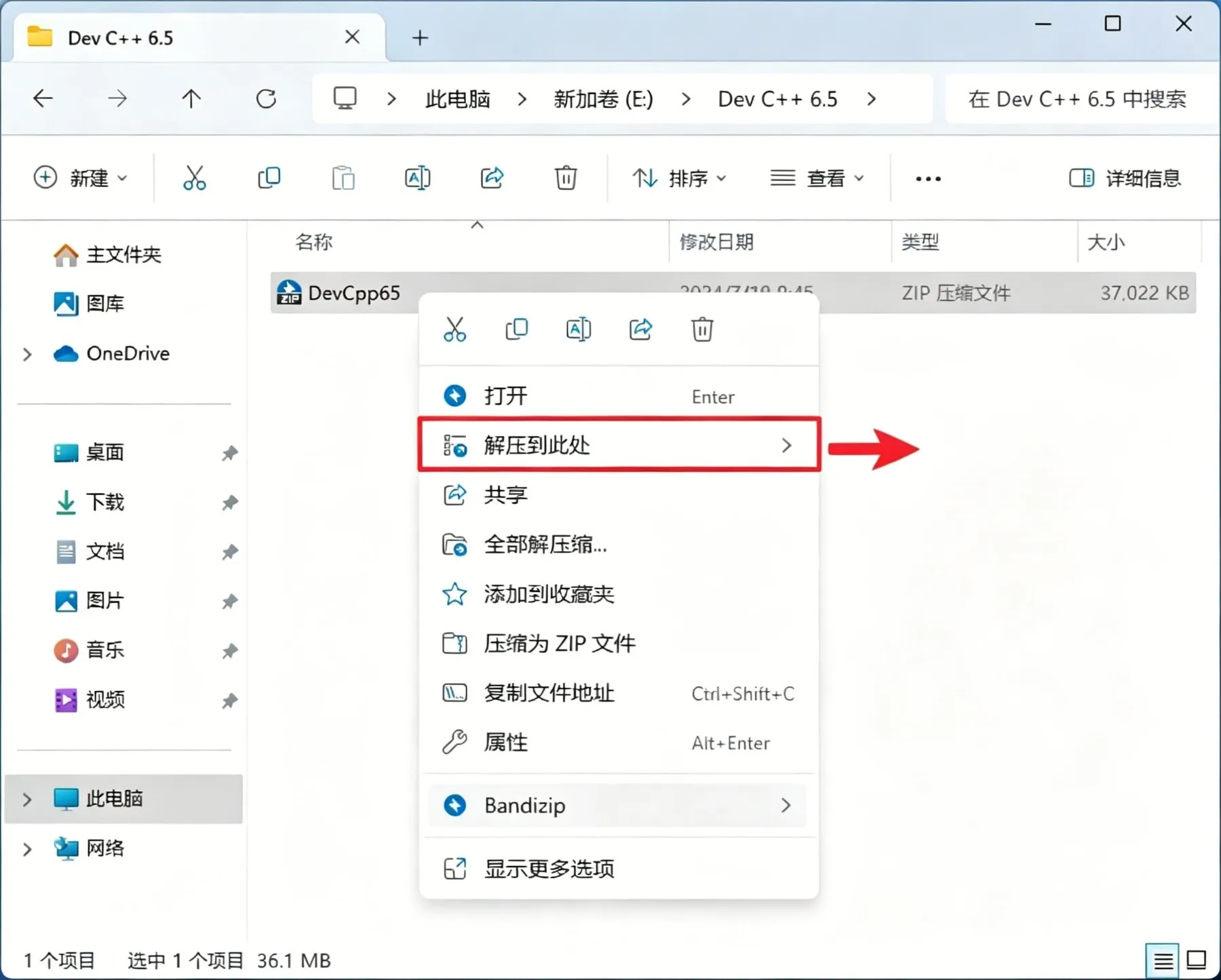The width and height of the screenshot is (1221, 980).
Task: Choose 显示更多选项 in context menu
Action: (619, 869)
